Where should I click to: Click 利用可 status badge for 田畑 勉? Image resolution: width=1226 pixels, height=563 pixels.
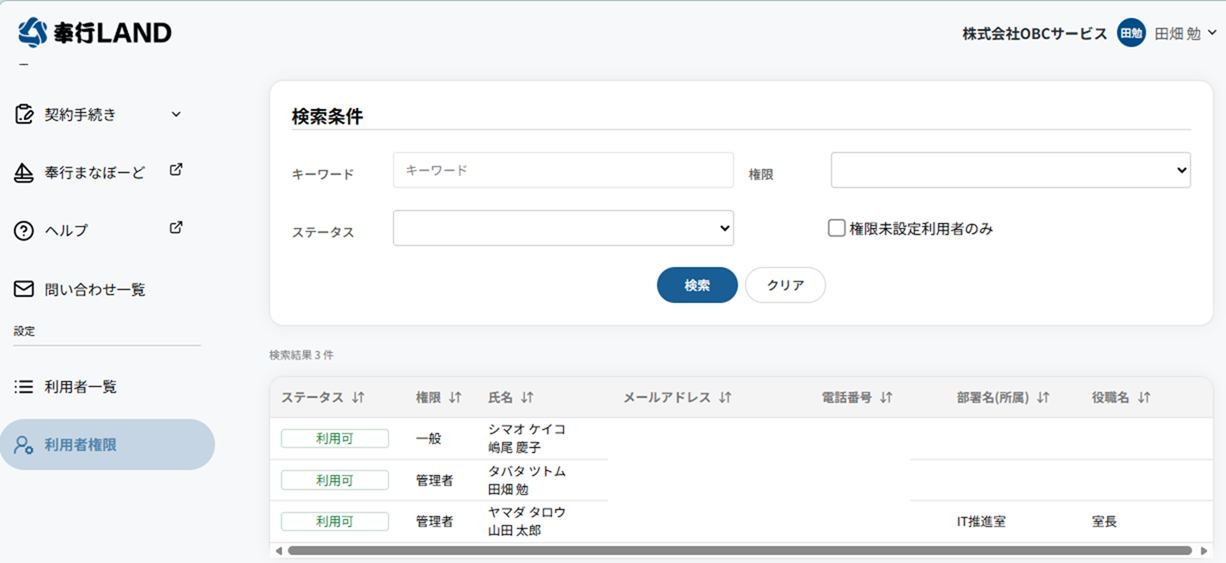click(335, 480)
